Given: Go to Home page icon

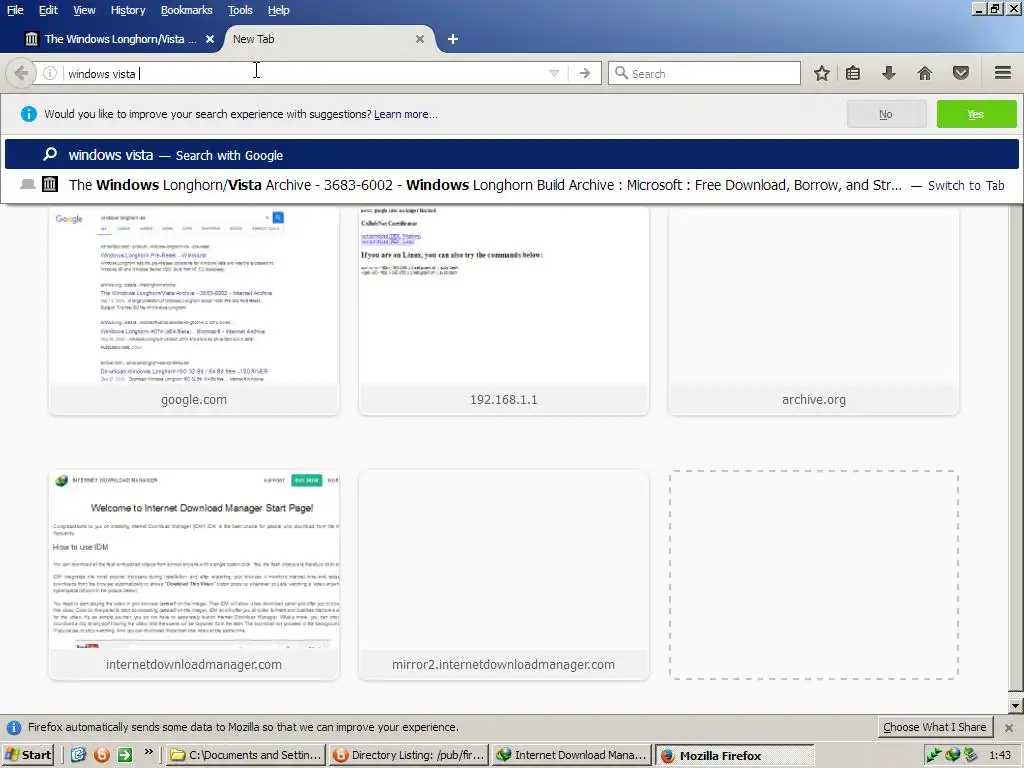Looking at the screenshot, I should tap(925, 73).
